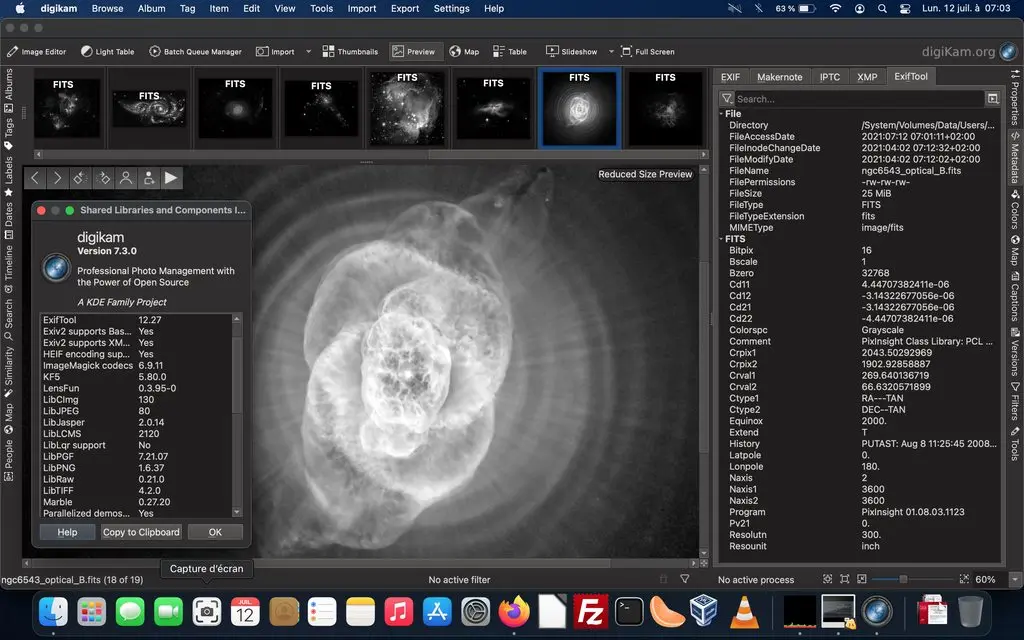The height and width of the screenshot is (640, 1024).
Task: Collapse the FITS metadata group
Action: (x=721, y=239)
